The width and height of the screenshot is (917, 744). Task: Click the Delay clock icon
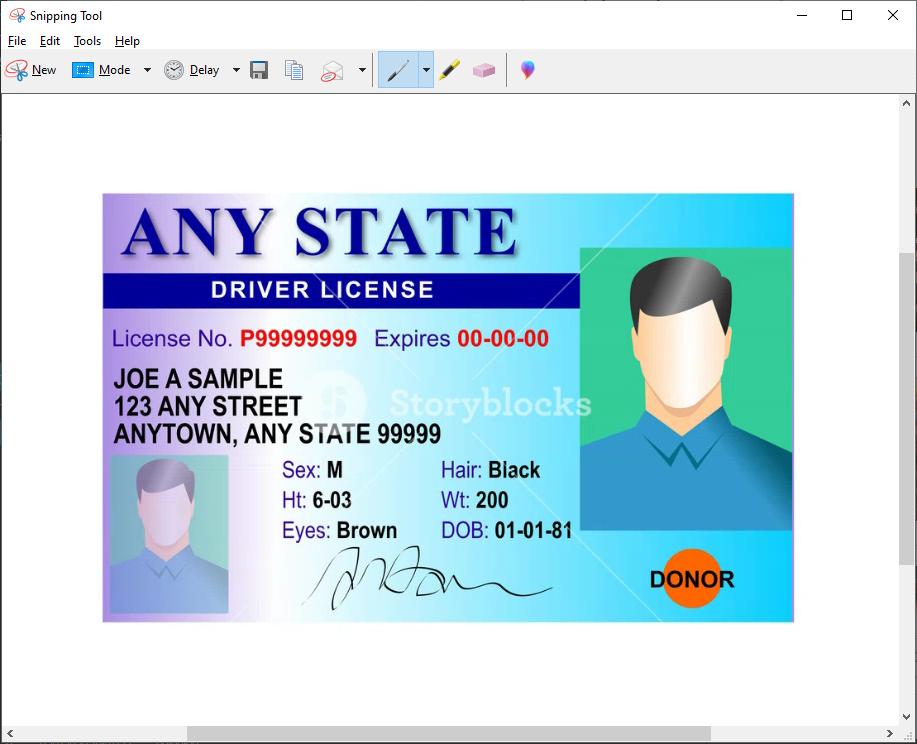175,70
